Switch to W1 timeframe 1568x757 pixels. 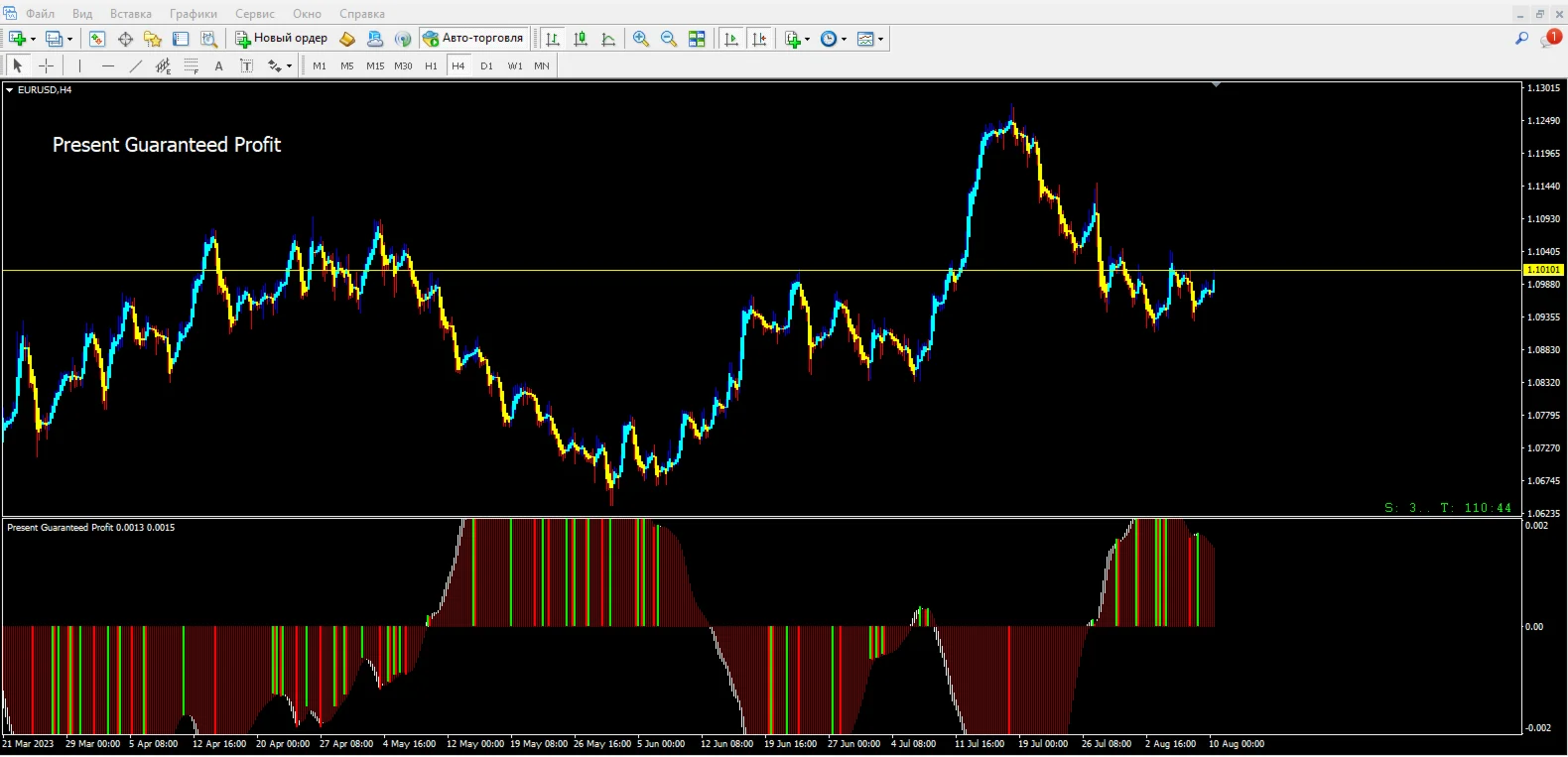(515, 65)
